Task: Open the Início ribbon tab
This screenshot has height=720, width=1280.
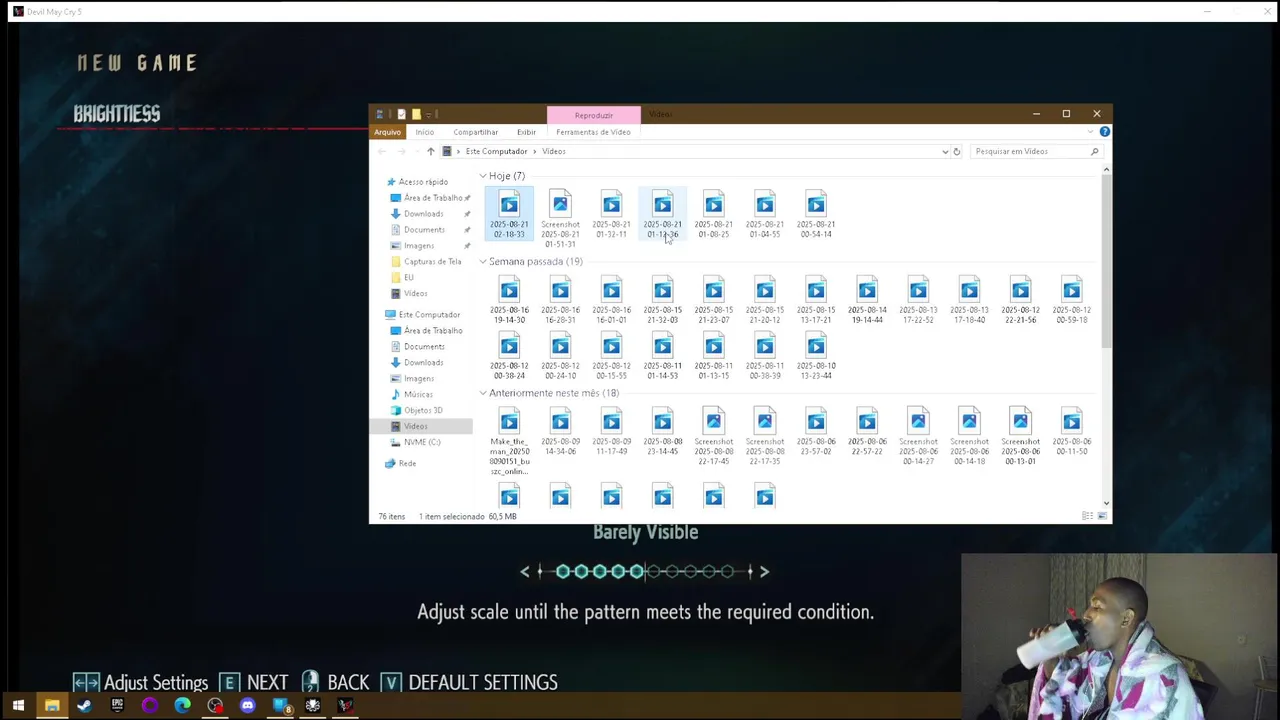Action: (425, 132)
